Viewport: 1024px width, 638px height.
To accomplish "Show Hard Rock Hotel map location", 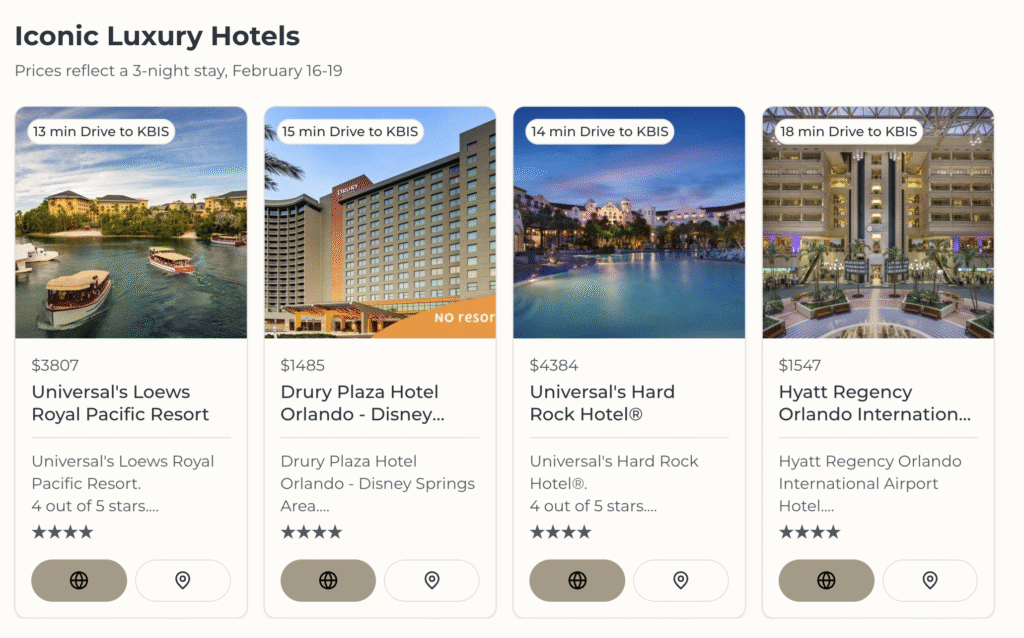I will click(681, 580).
